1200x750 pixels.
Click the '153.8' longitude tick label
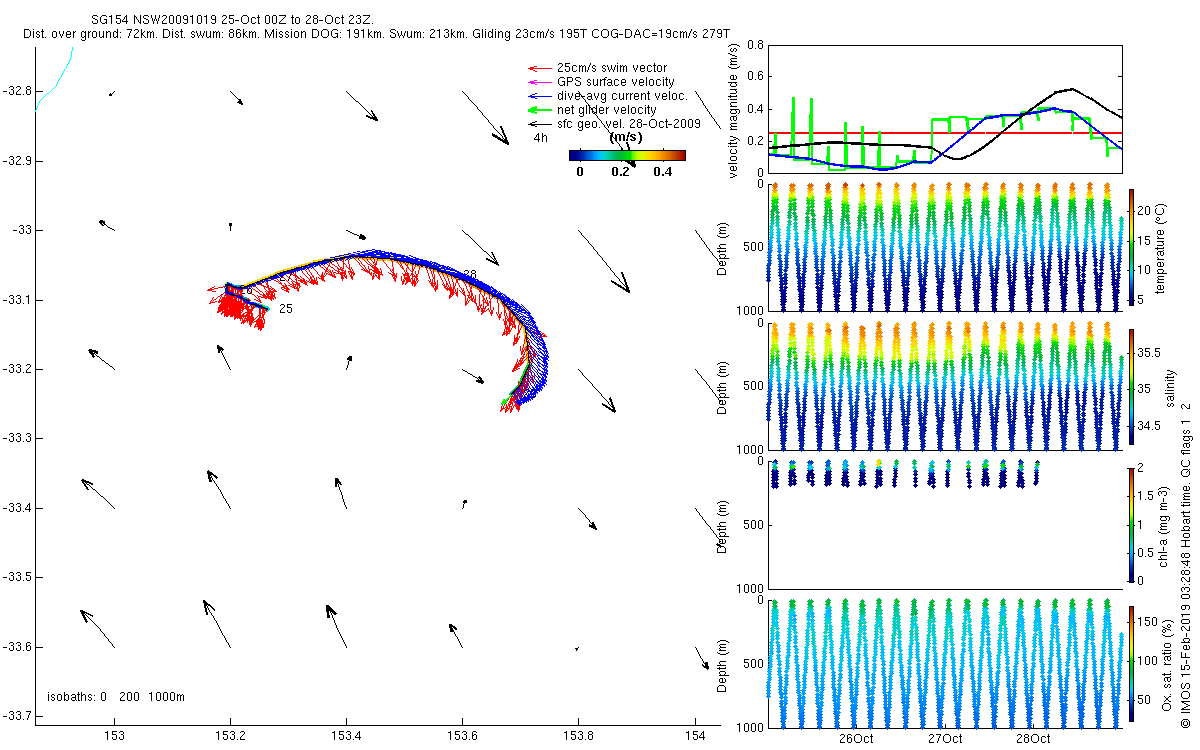(x=578, y=737)
